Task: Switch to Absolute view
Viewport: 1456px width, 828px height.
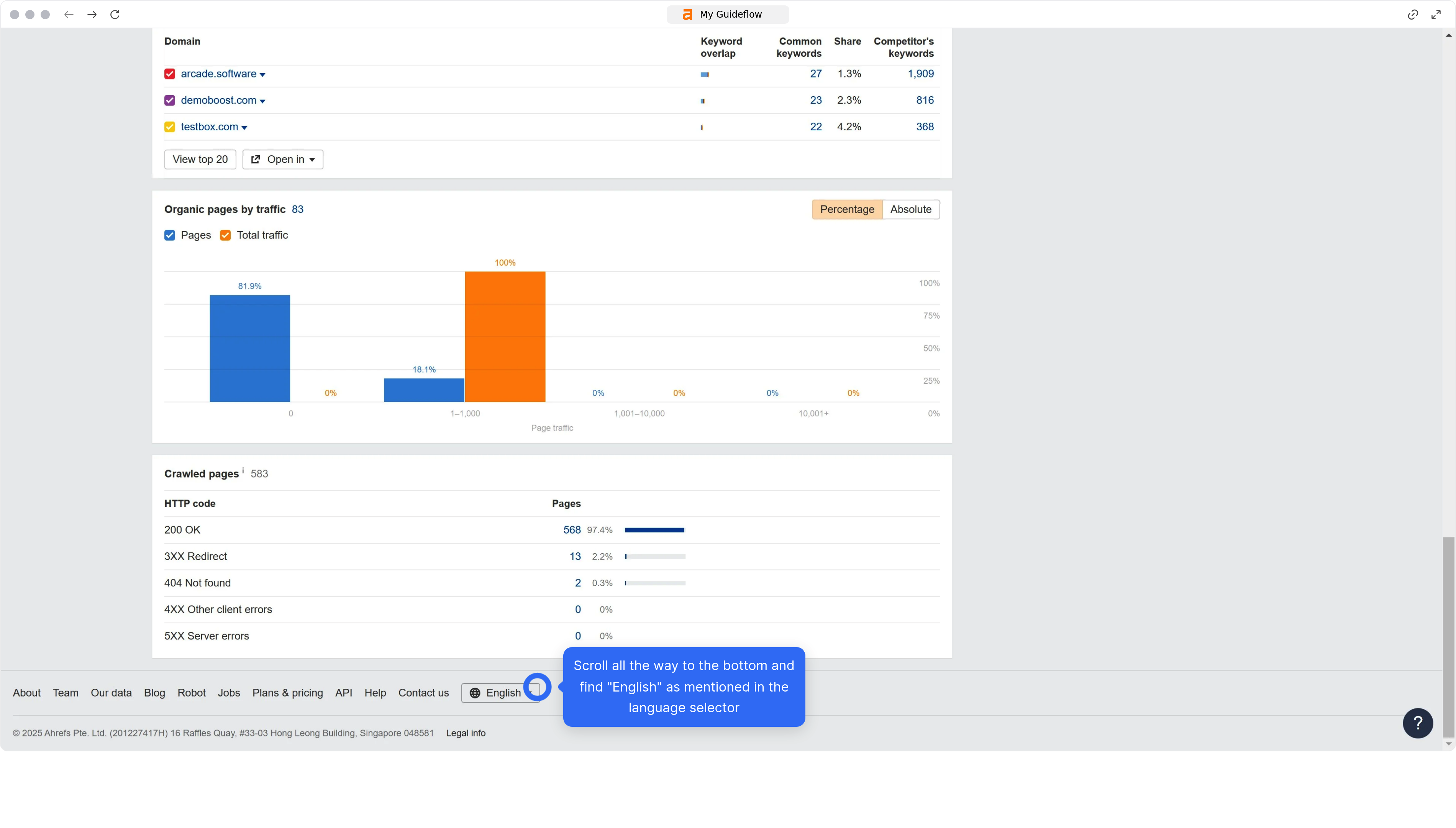Action: tap(910, 209)
